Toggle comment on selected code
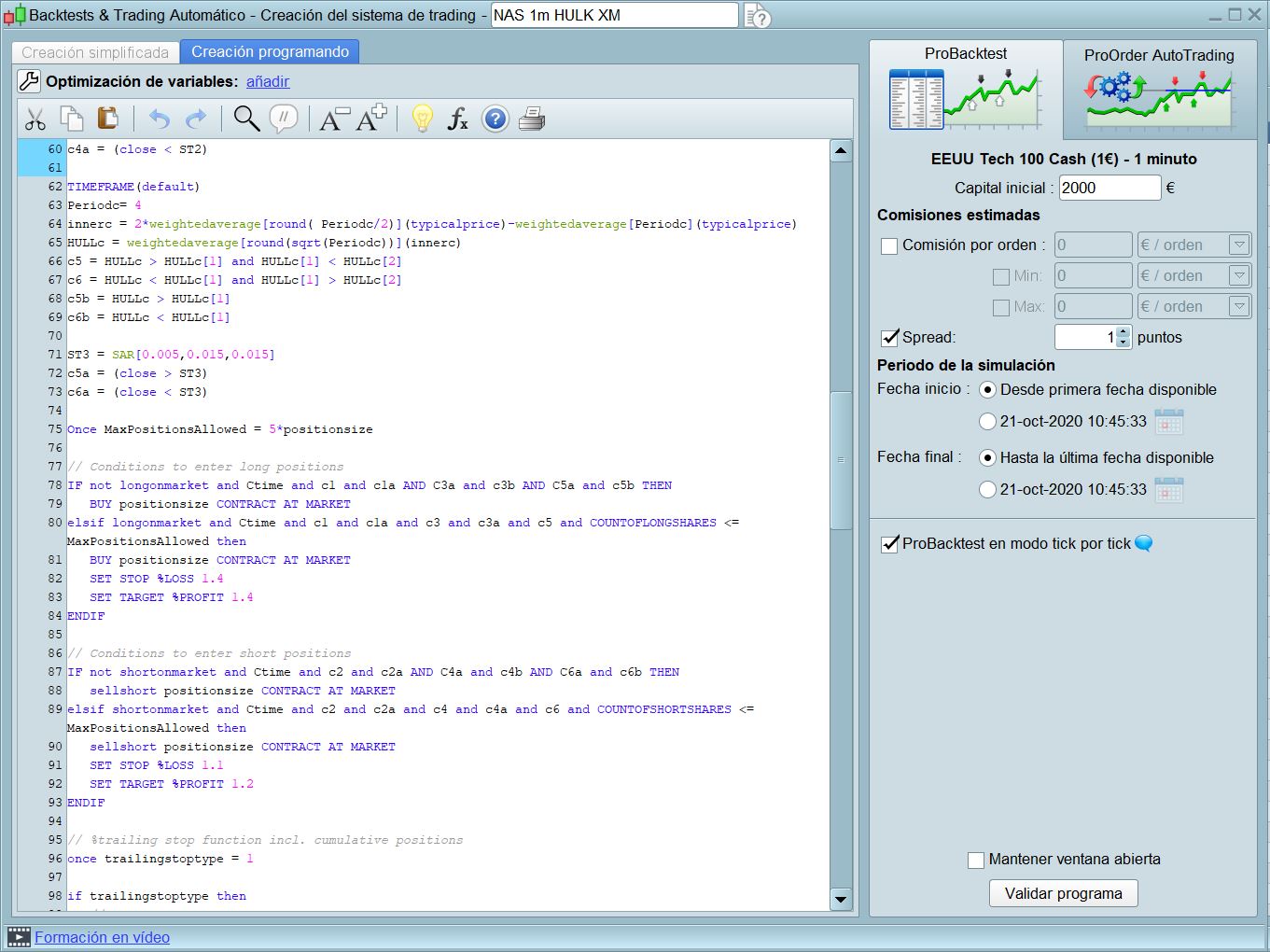This screenshot has width=1270, height=952. click(284, 119)
